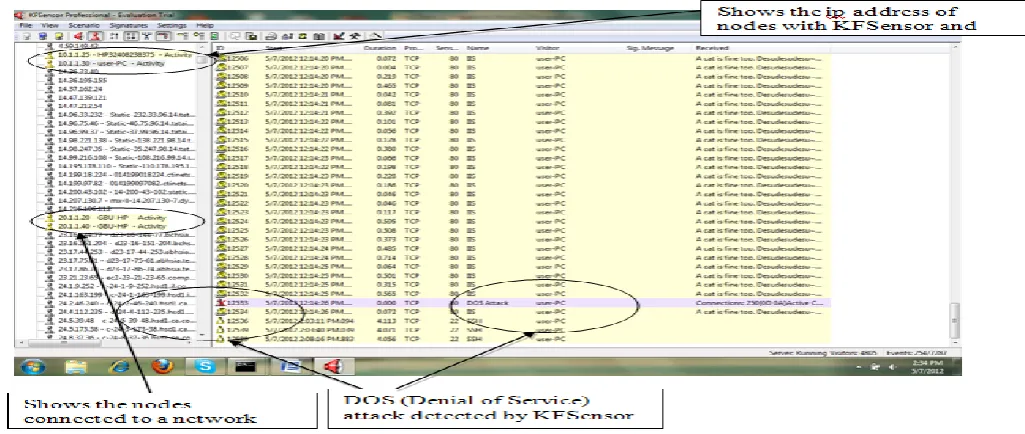The width and height of the screenshot is (1025, 434).
Task: Select visitor 14.36.195.155 in the tree
Action: (x=82, y=80)
